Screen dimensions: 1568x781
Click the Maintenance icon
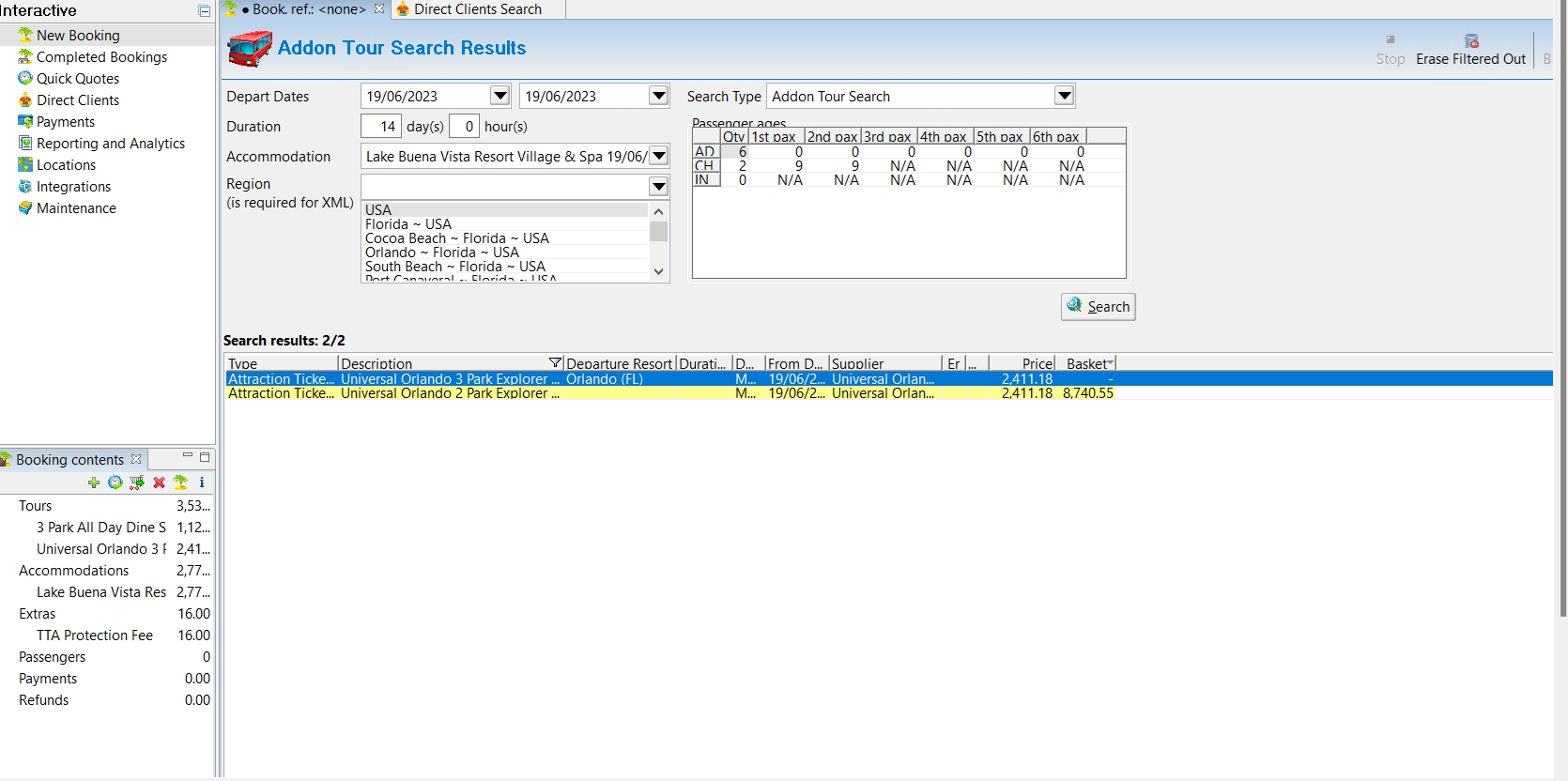pos(25,207)
